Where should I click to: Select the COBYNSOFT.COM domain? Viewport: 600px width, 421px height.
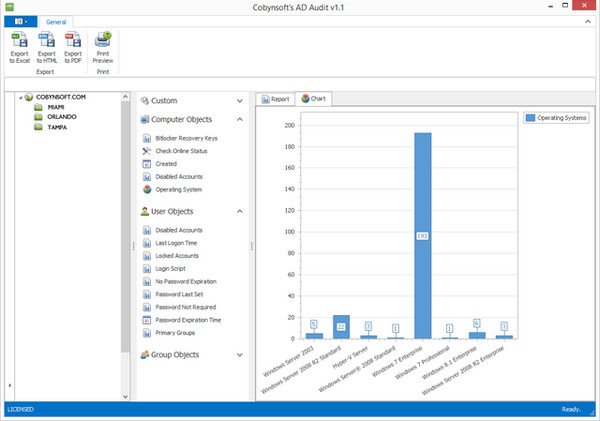tap(61, 97)
